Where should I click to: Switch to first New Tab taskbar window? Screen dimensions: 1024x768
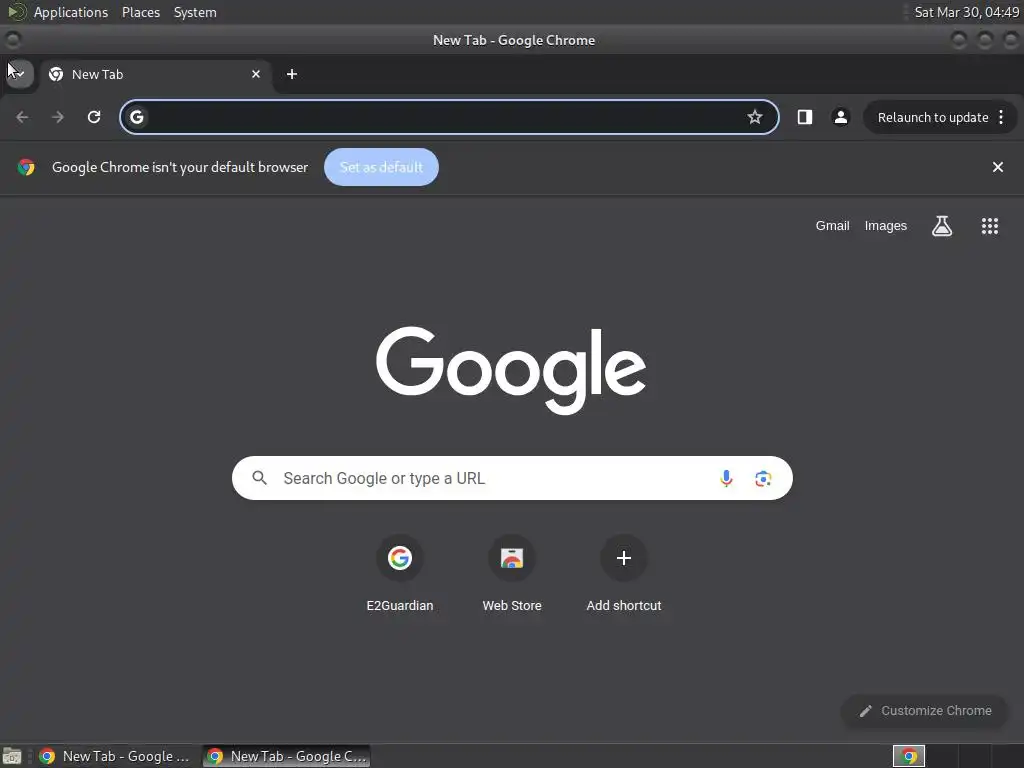point(114,756)
